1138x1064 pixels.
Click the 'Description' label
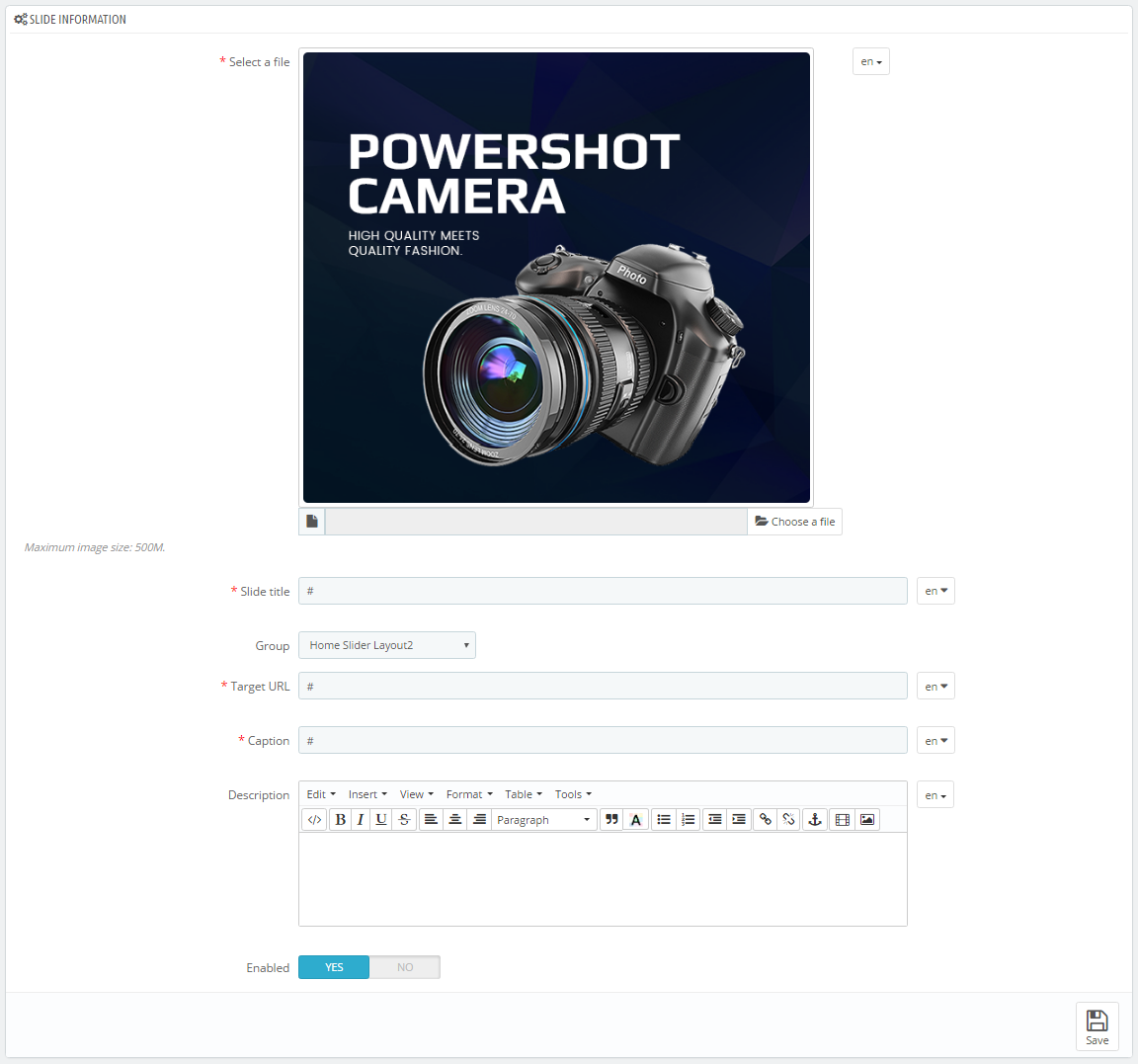pos(259,795)
